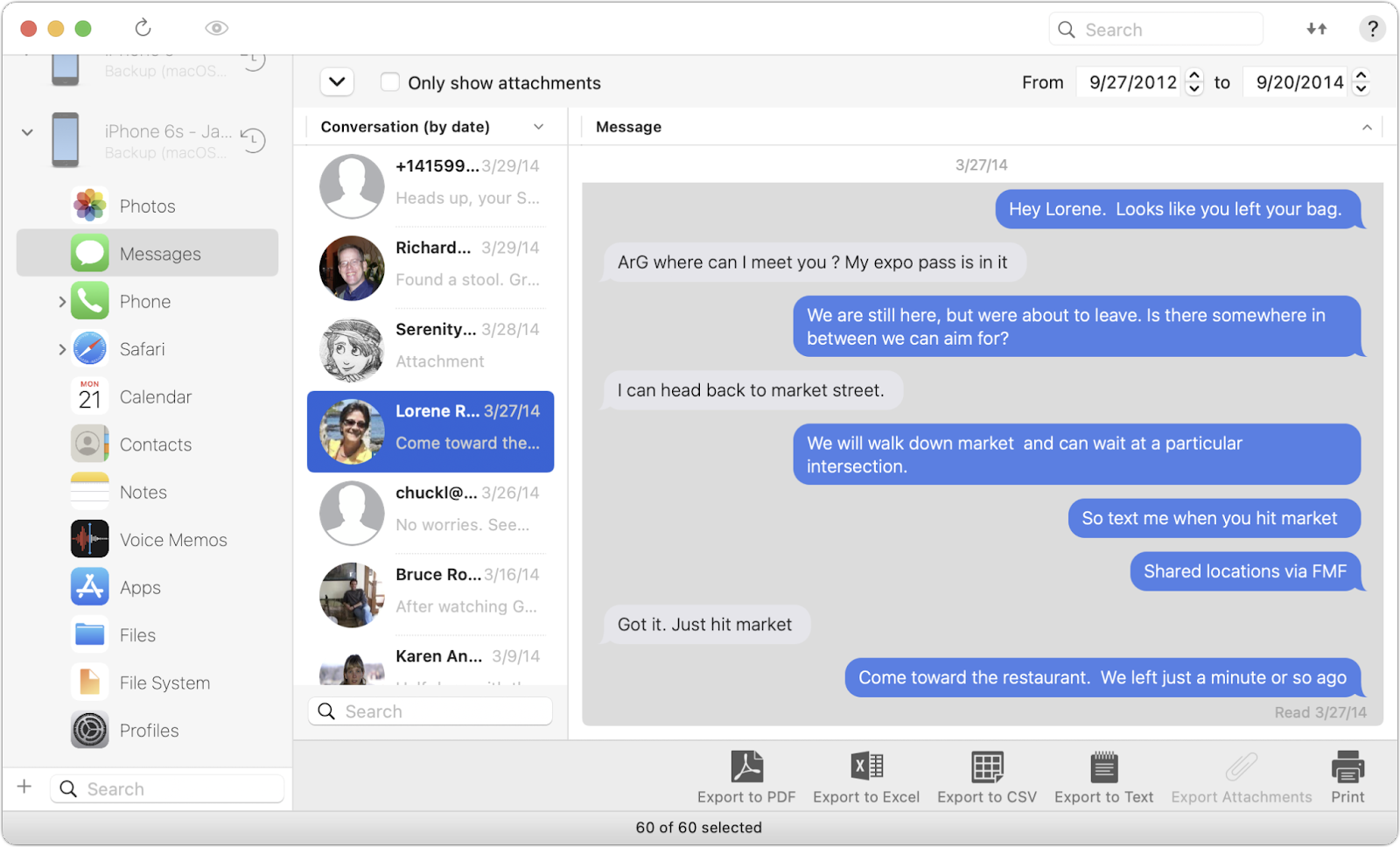Expand the Phone tree item

(x=61, y=302)
